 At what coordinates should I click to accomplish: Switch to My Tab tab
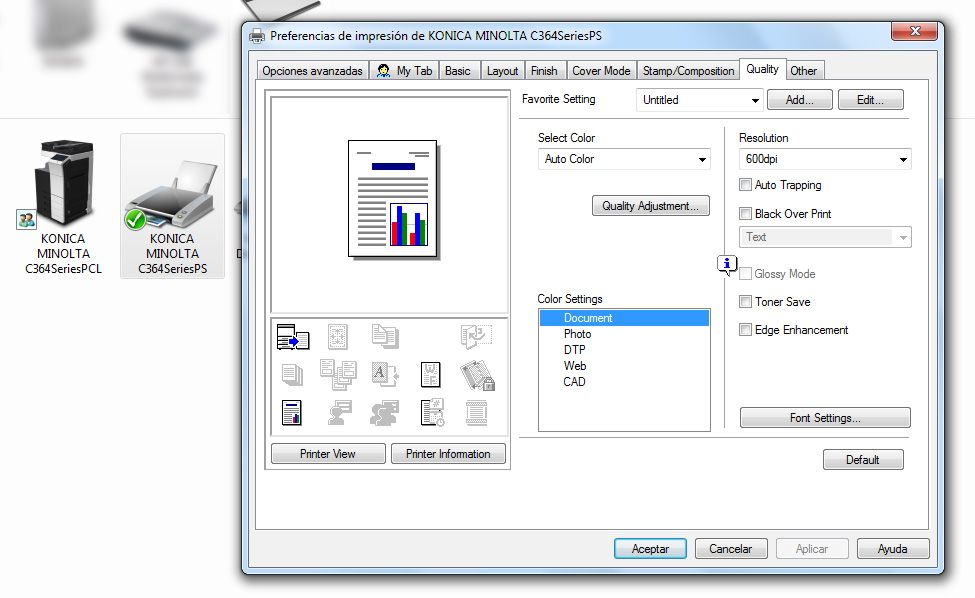click(404, 71)
